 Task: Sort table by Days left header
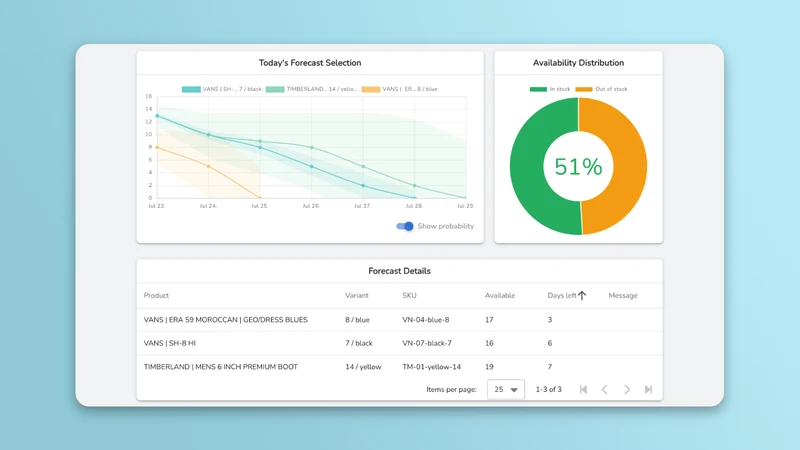click(562, 295)
